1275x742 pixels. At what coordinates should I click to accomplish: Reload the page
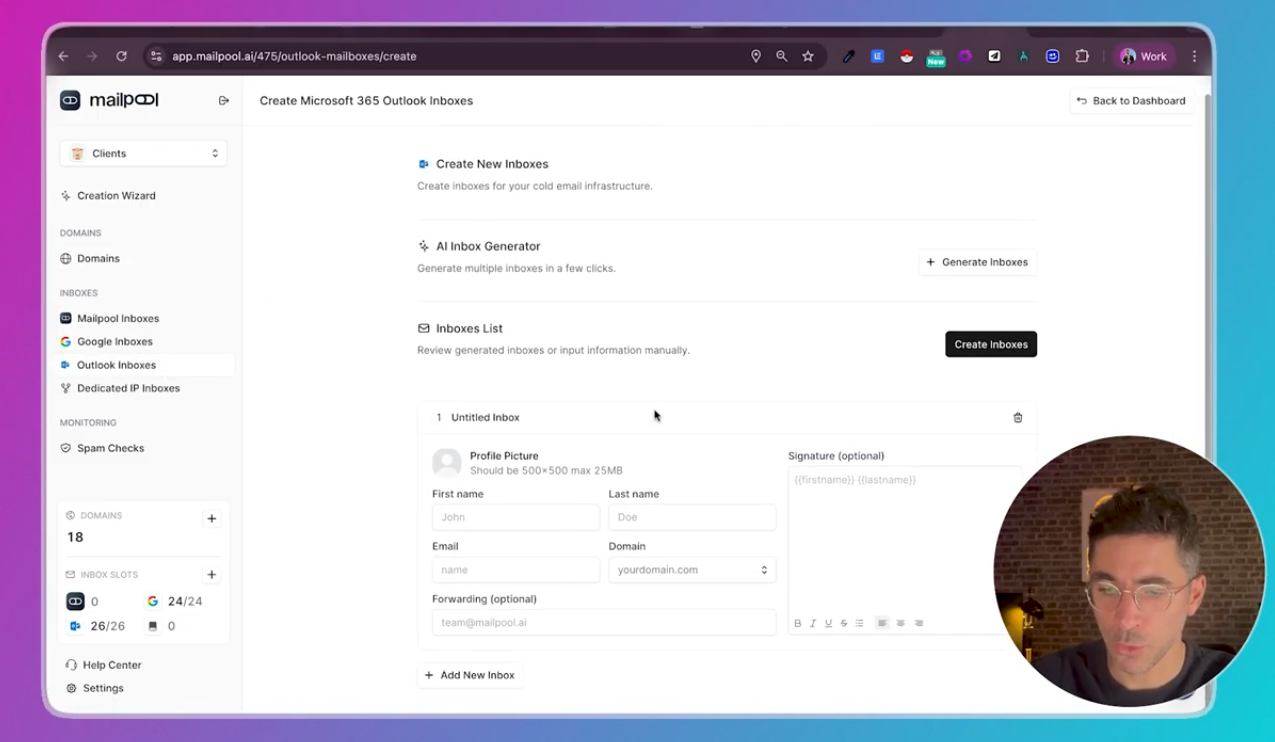pyautogui.click(x=121, y=56)
